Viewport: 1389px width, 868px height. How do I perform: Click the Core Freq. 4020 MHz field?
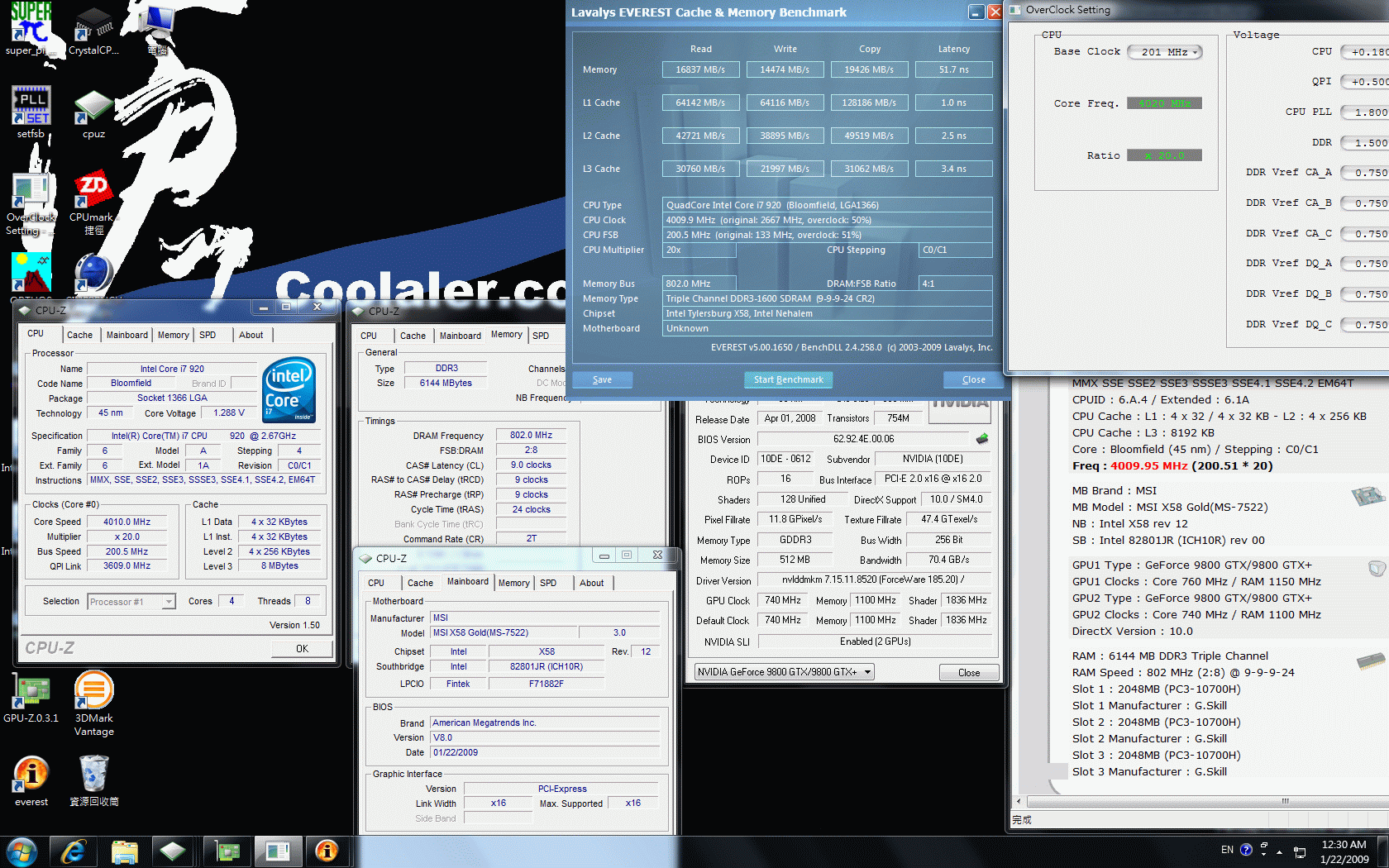[1164, 103]
